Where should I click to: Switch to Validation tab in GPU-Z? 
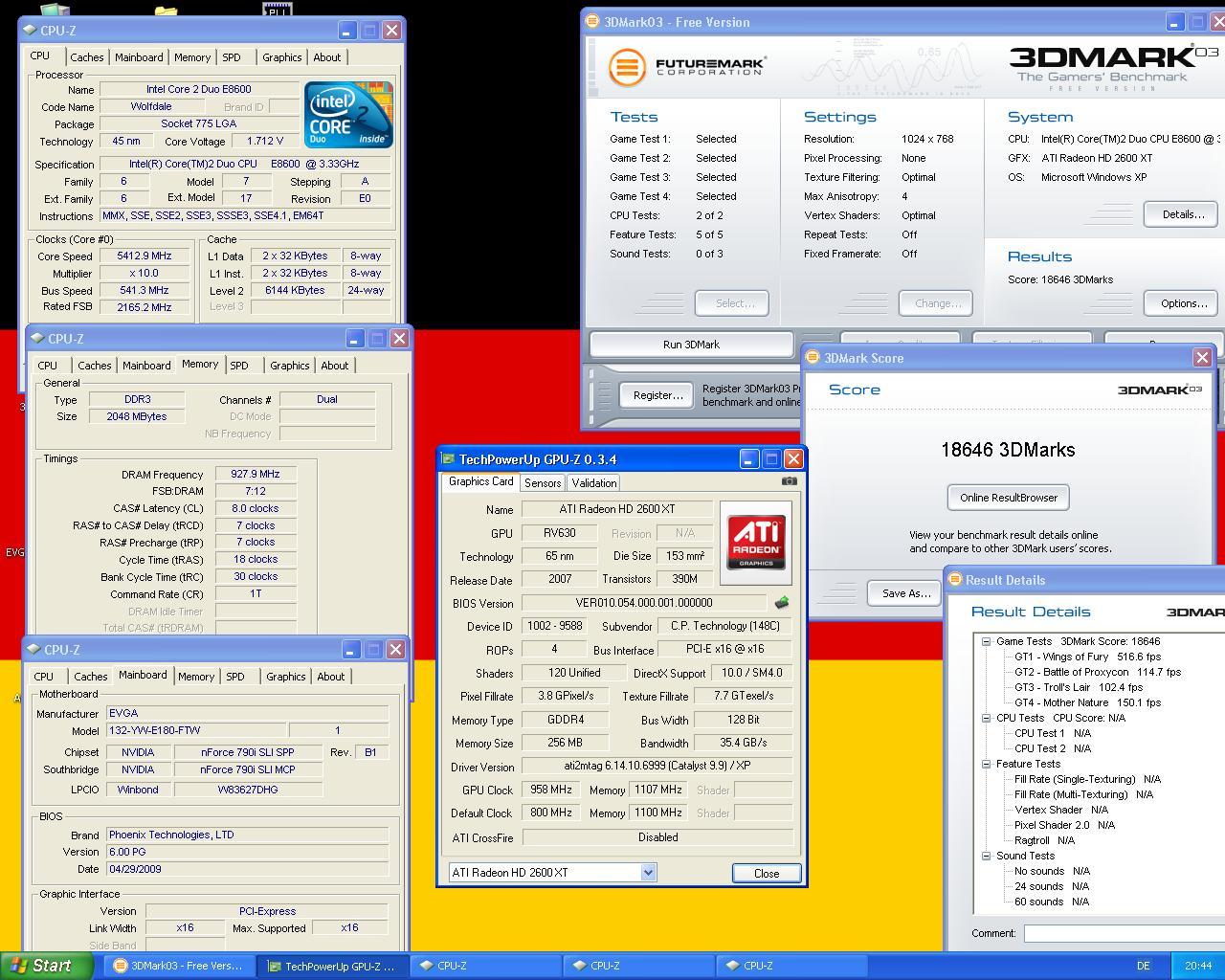click(594, 483)
